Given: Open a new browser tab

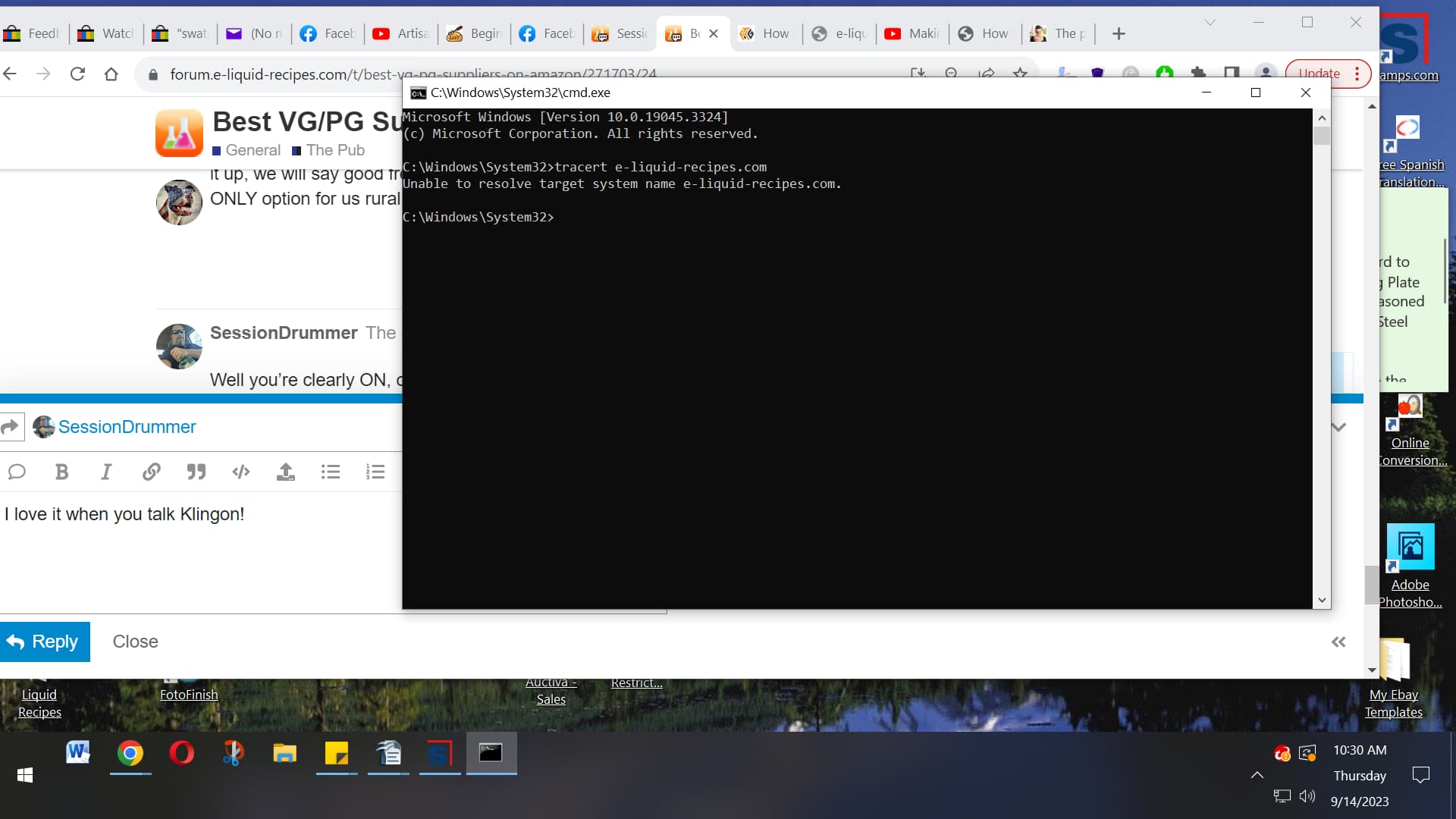Looking at the screenshot, I should (1119, 33).
